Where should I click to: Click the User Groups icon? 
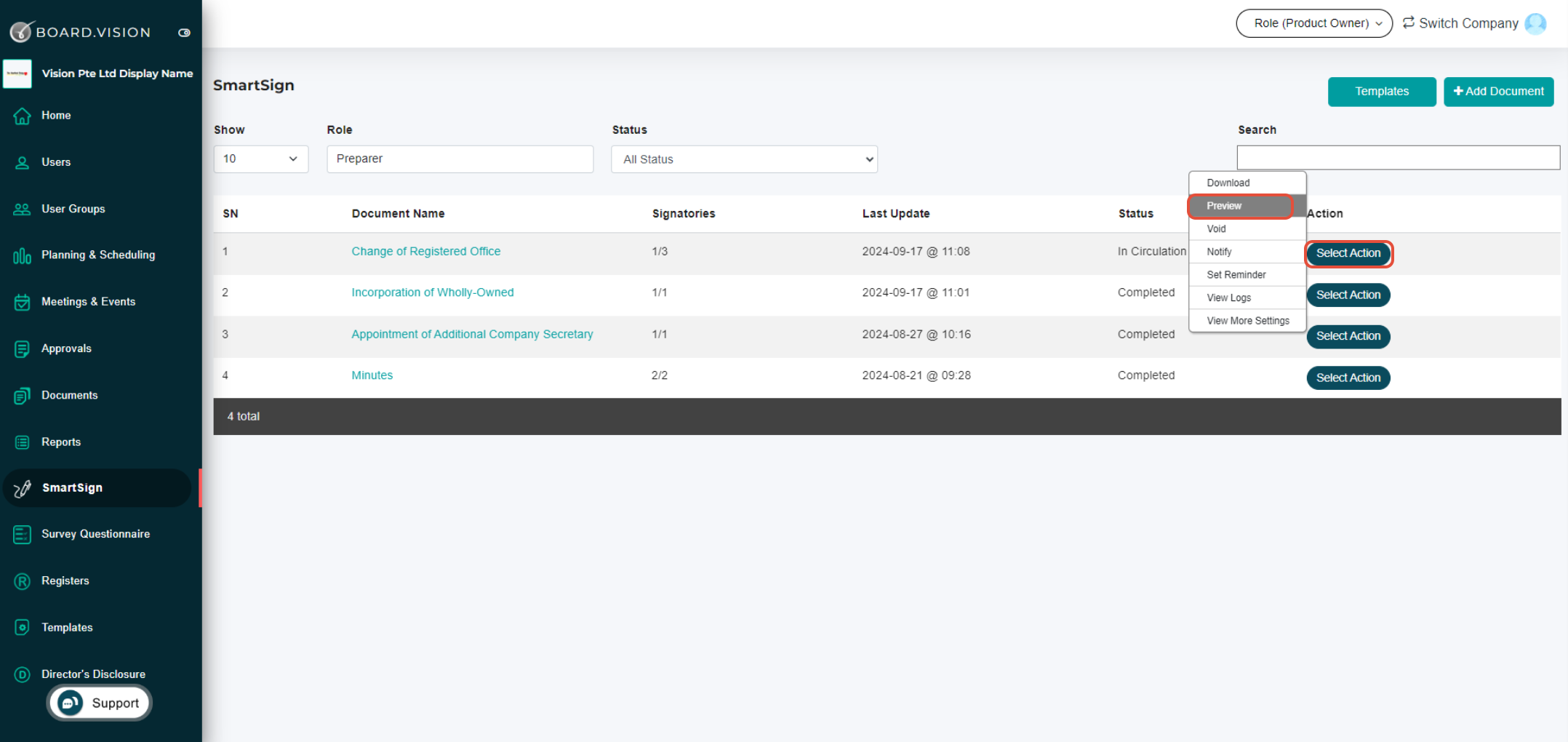pos(23,209)
